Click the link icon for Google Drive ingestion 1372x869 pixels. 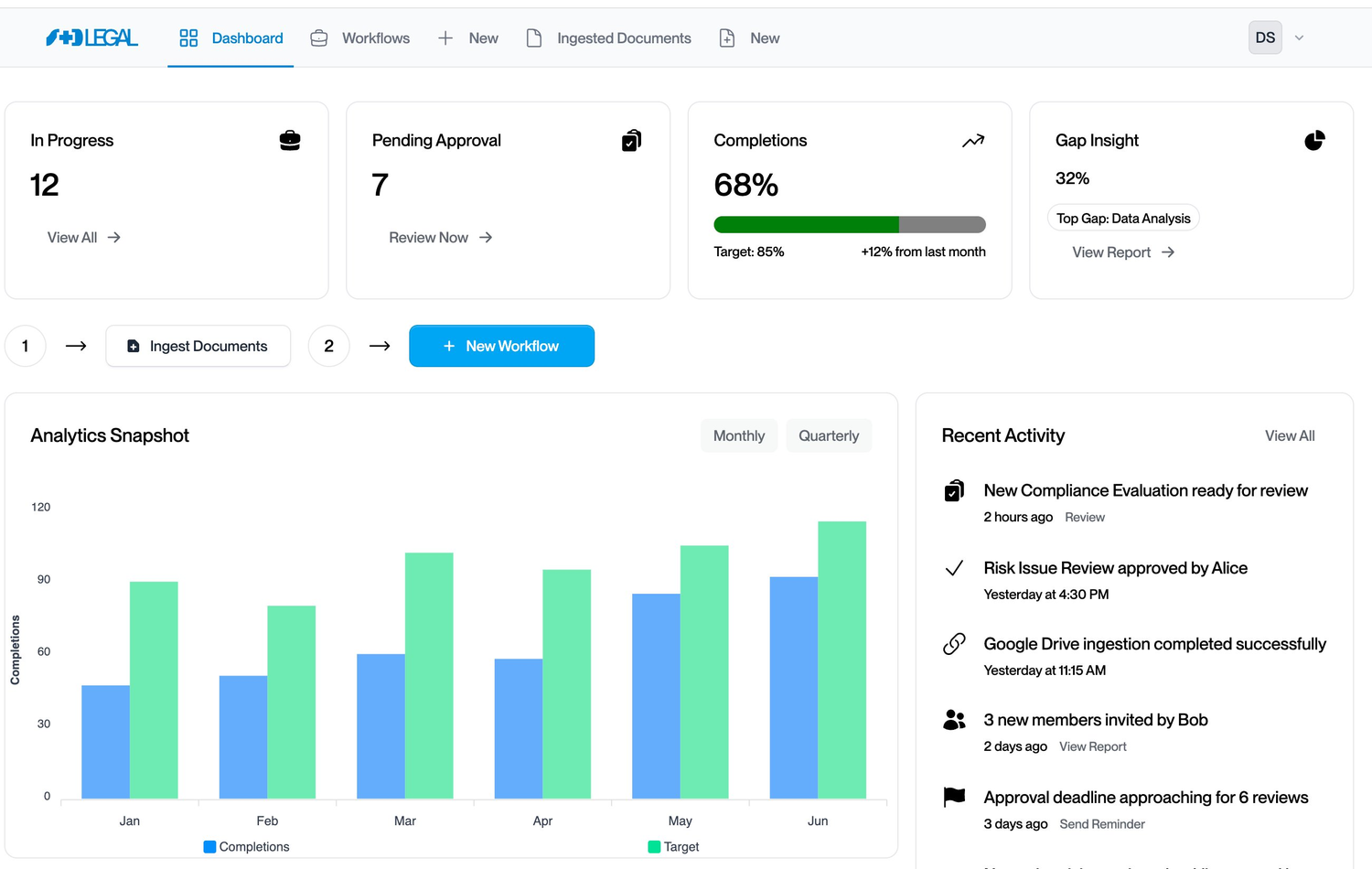pos(954,644)
